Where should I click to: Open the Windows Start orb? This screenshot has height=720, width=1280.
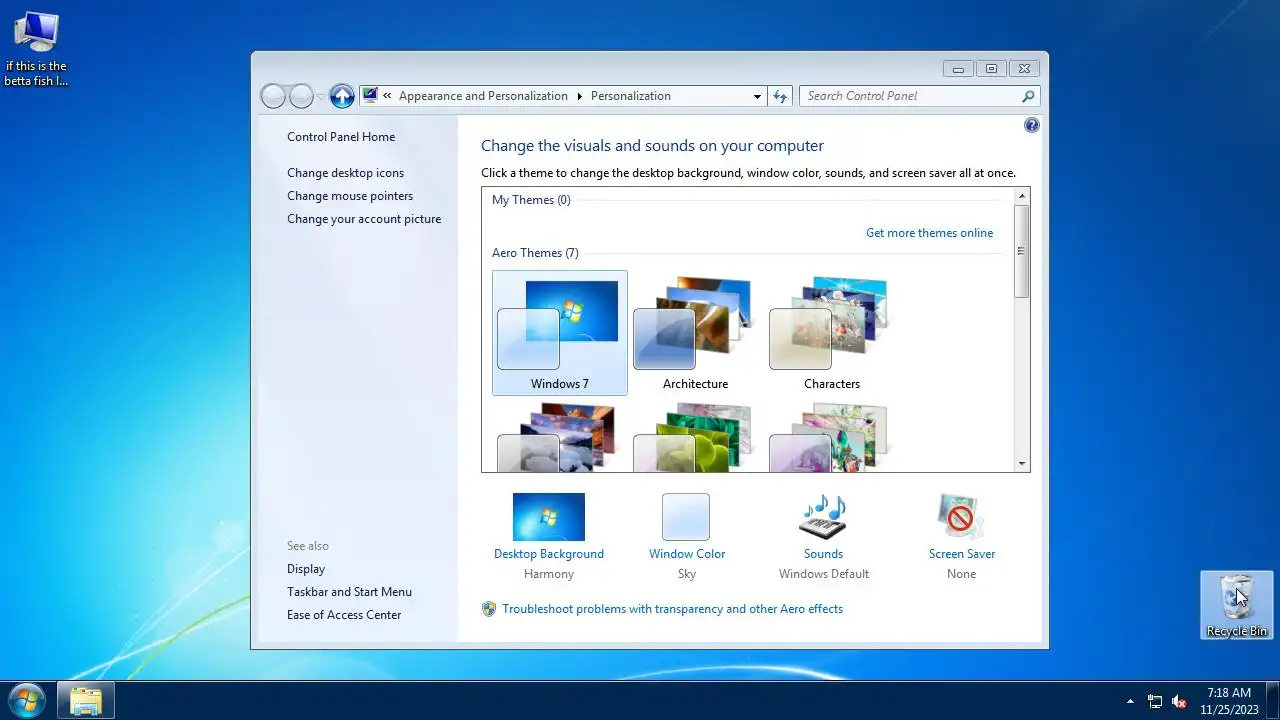click(26, 700)
